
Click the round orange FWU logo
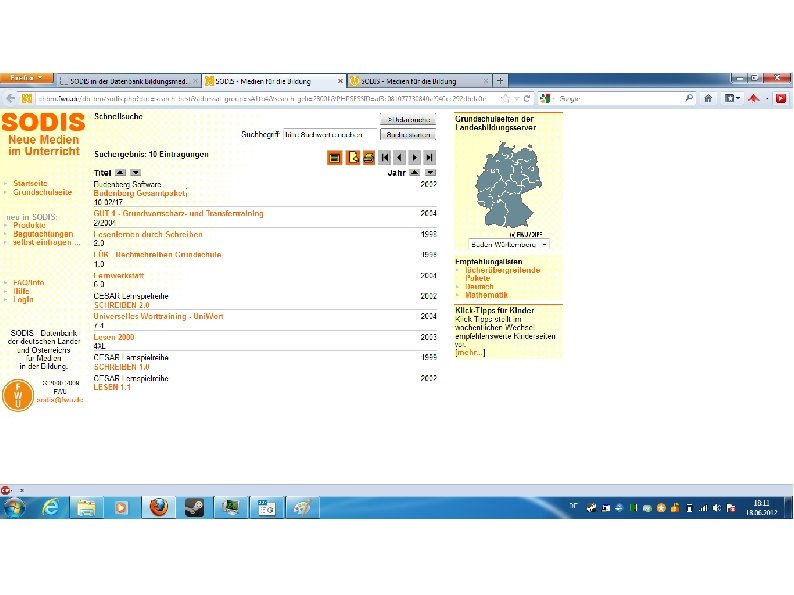tap(18, 395)
